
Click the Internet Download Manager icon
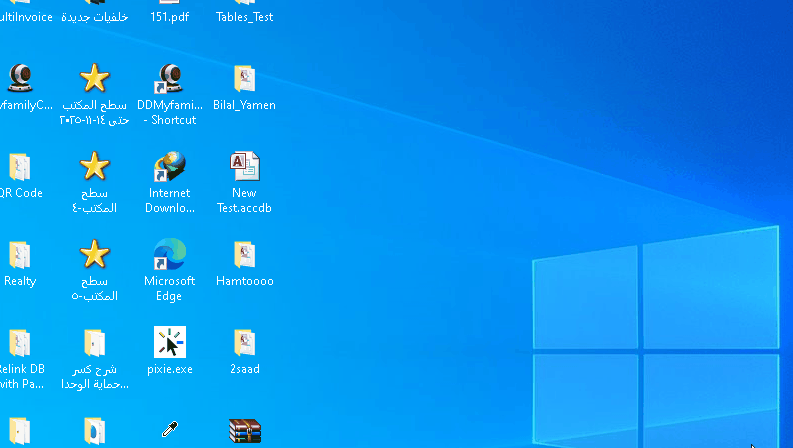[169, 167]
